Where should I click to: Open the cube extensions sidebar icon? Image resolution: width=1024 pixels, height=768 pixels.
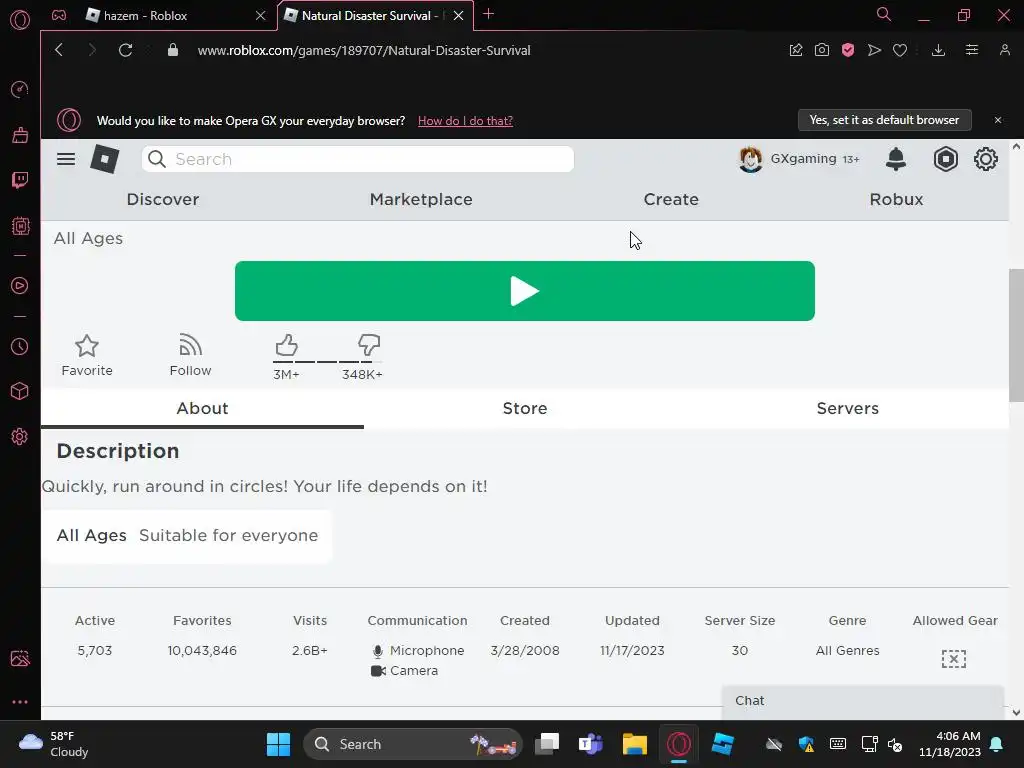pyautogui.click(x=20, y=391)
